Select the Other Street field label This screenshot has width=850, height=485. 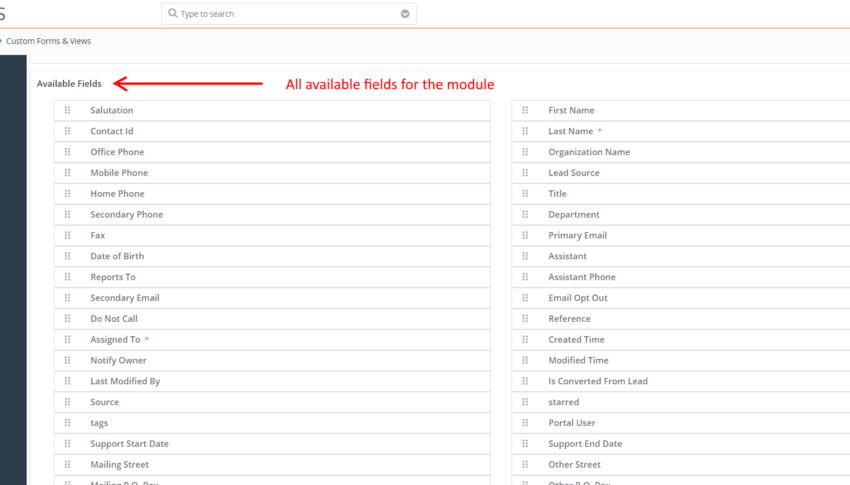pos(575,465)
